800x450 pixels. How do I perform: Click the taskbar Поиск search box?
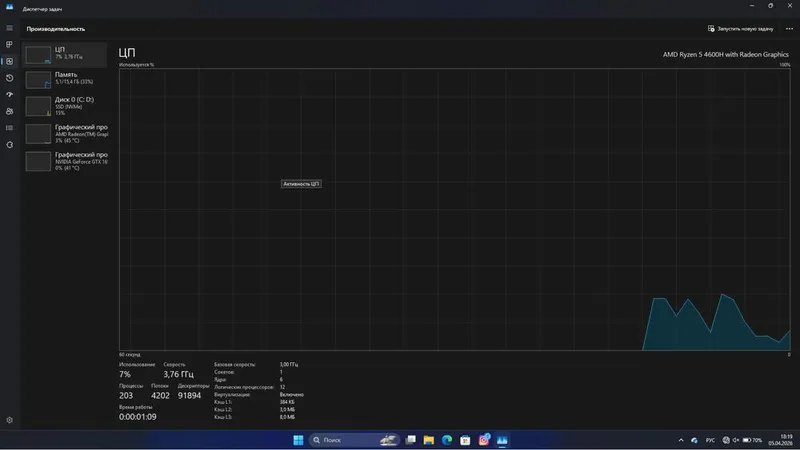pos(354,440)
